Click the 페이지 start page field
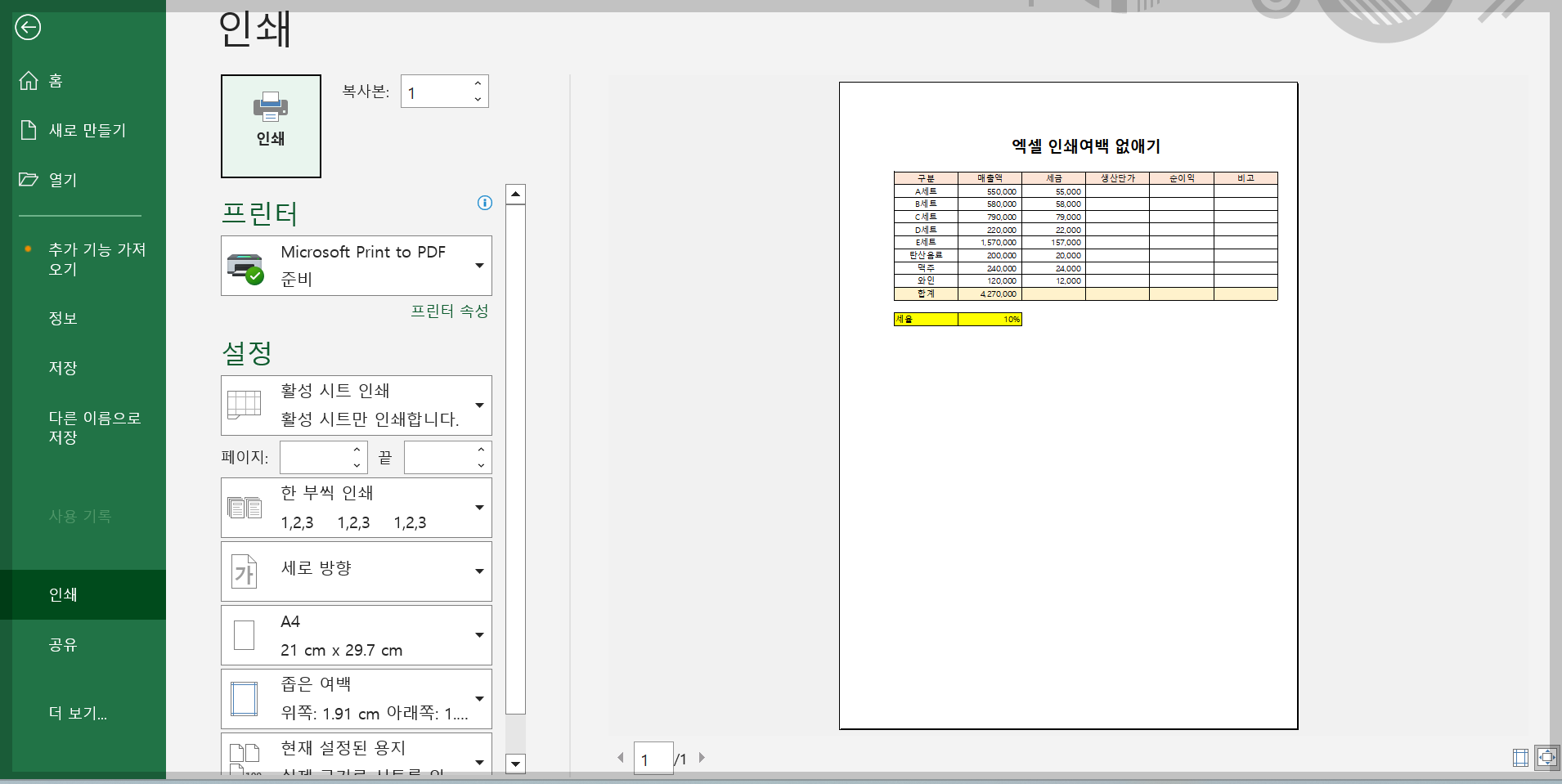The image size is (1562, 784). click(x=315, y=458)
